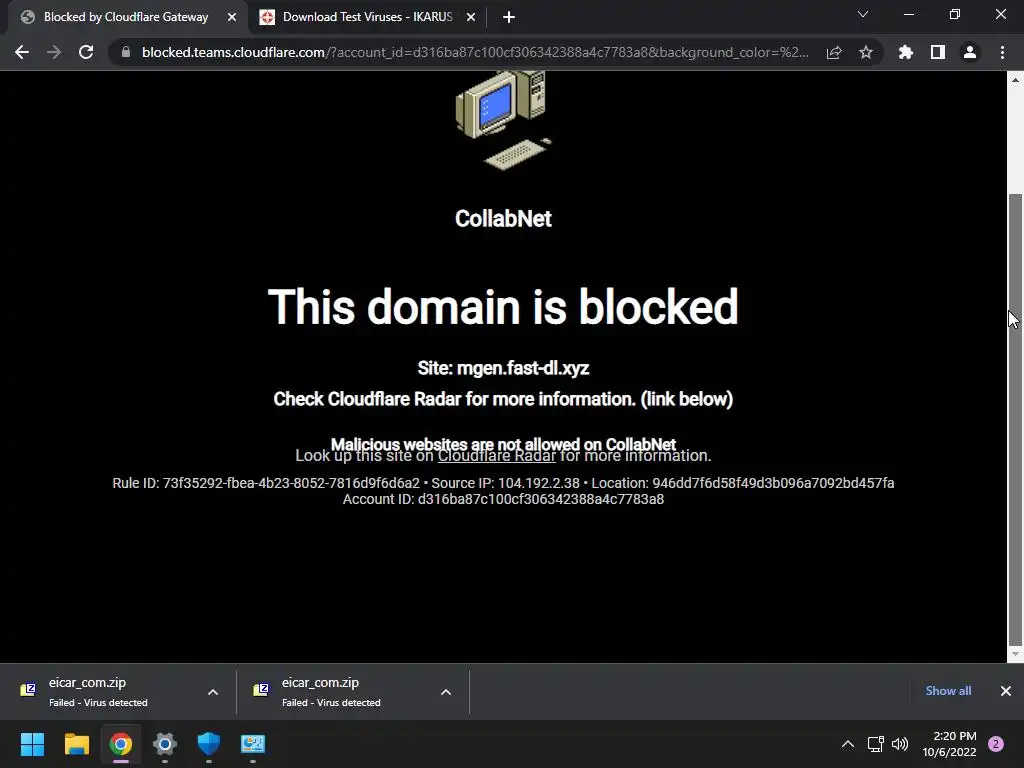Click the CollabNet title text
This screenshot has width=1024, height=768.
coord(504,219)
